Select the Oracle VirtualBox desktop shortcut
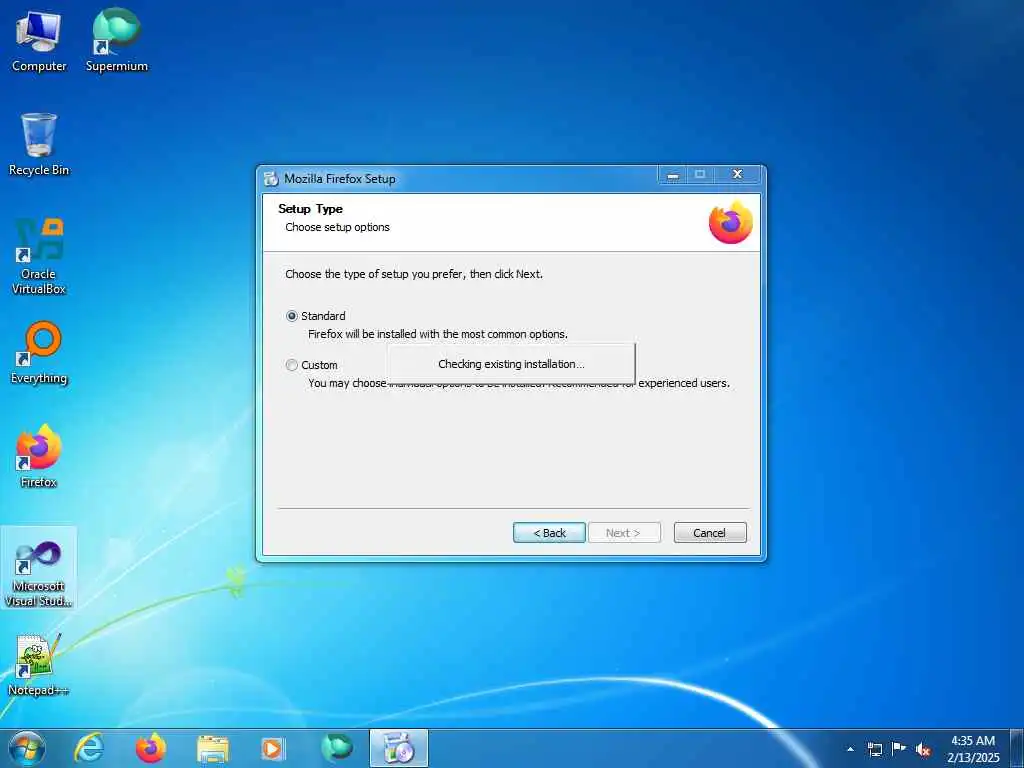This screenshot has height=768, width=1024. (x=39, y=257)
